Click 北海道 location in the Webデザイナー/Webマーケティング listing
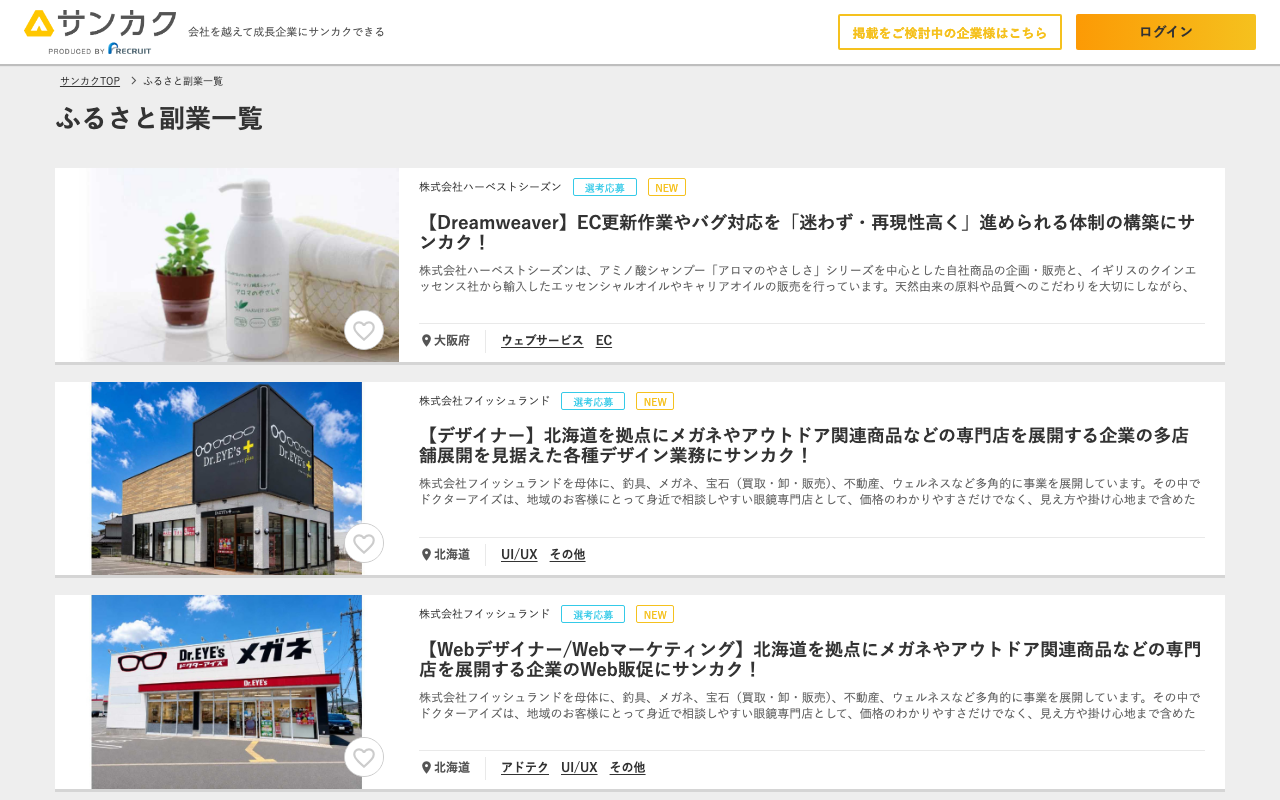Screen dimensions: 1280x800 (x=452, y=768)
